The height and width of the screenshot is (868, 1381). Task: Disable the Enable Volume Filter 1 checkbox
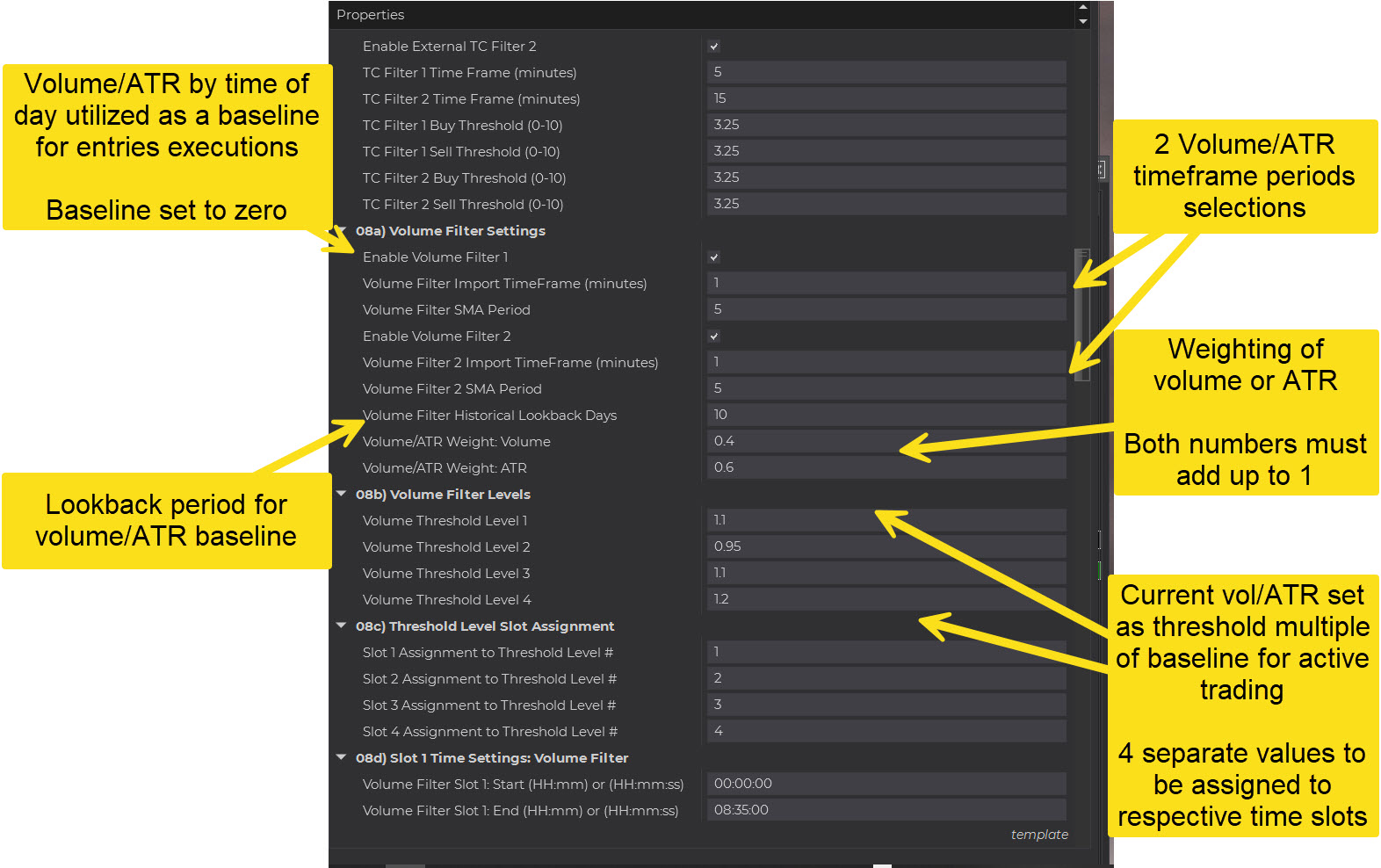(x=714, y=257)
